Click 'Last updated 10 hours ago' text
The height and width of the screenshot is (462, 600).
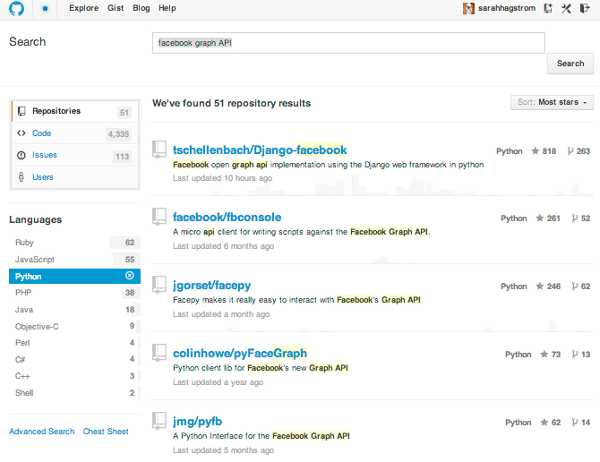222,178
